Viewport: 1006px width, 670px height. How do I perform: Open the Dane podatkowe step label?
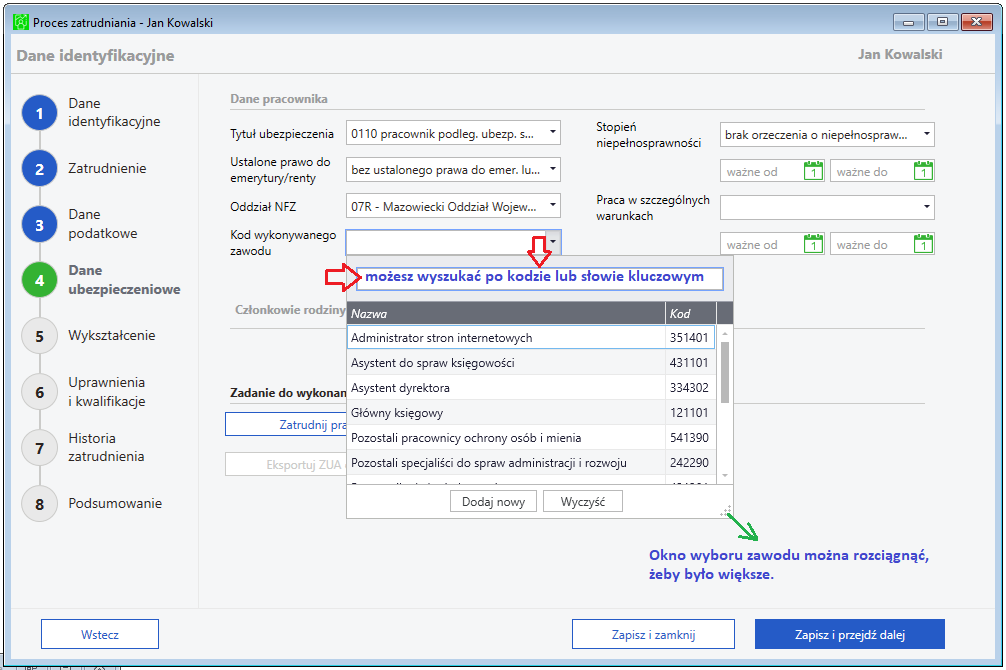(x=103, y=224)
